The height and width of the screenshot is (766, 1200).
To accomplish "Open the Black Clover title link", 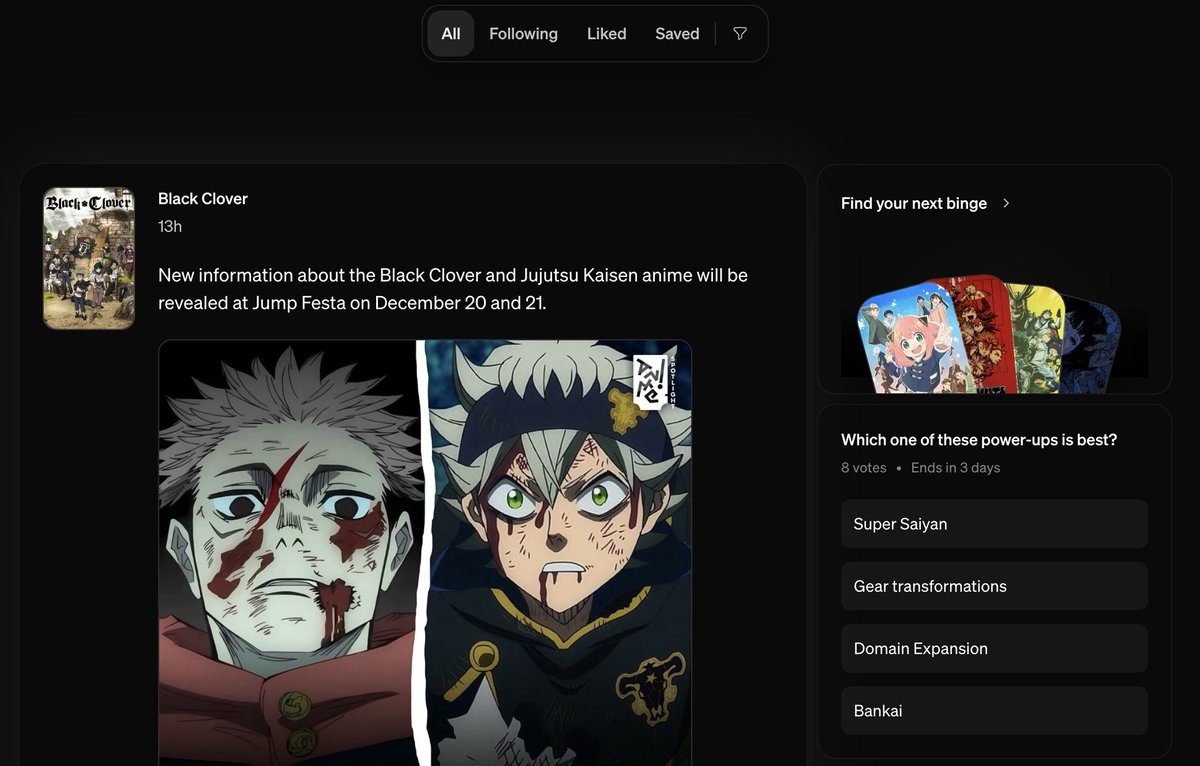I will pyautogui.click(x=203, y=199).
